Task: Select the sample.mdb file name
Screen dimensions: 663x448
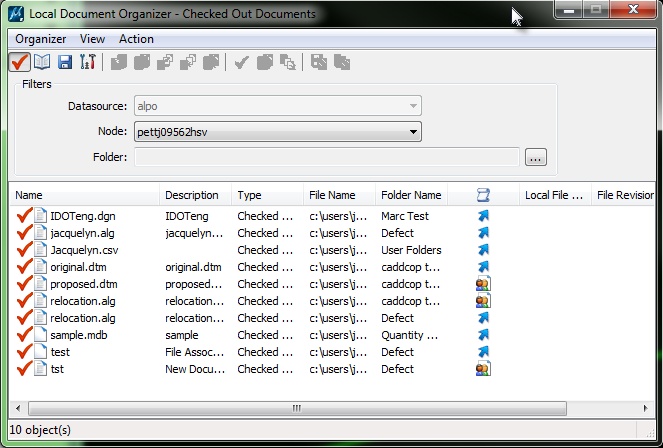Action: [x=79, y=335]
